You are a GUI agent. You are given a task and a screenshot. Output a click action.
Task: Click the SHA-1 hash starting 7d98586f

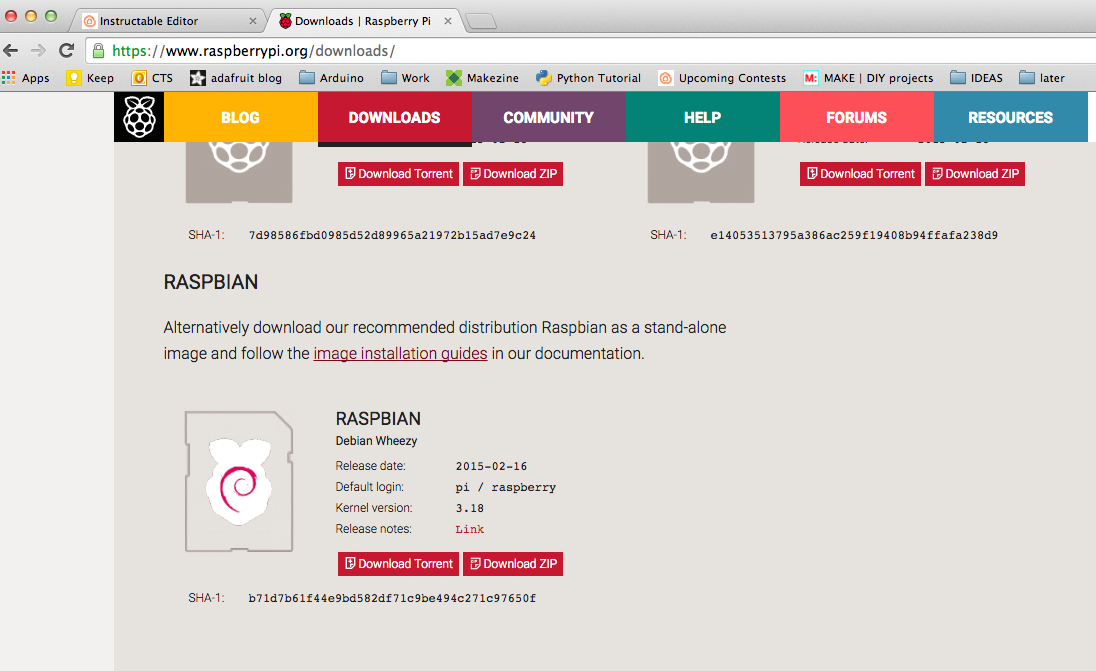click(x=392, y=236)
